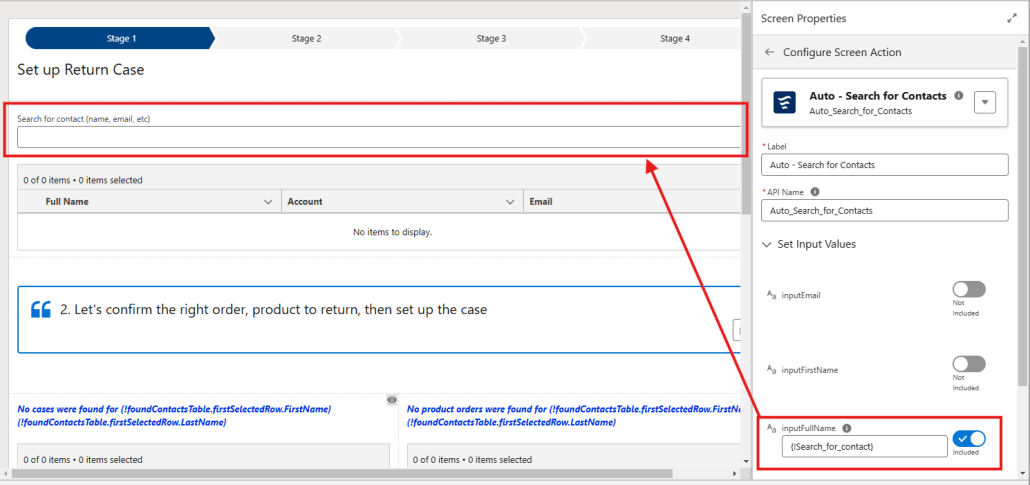The width and height of the screenshot is (1030, 485).
Task: Expand the Screen Properties panel
Action: click(1011, 18)
